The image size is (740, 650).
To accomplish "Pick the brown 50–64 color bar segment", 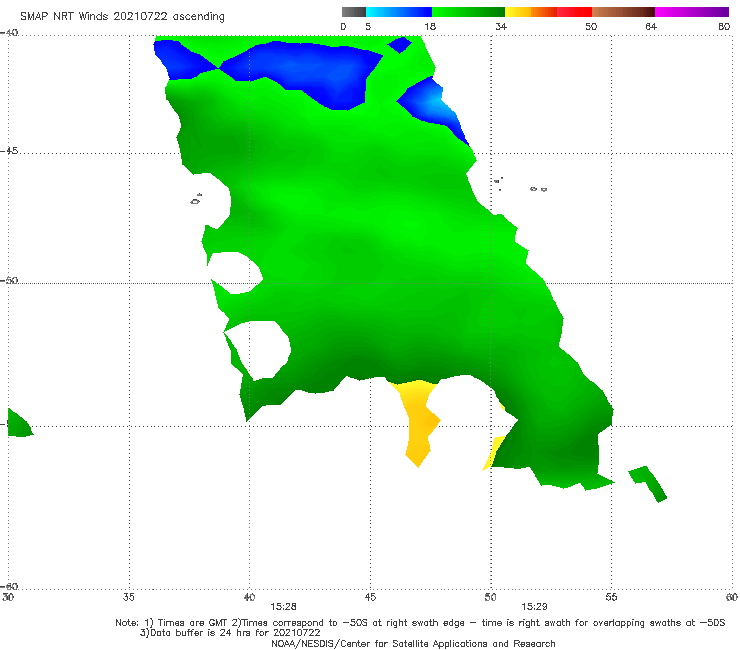I will point(623,12).
